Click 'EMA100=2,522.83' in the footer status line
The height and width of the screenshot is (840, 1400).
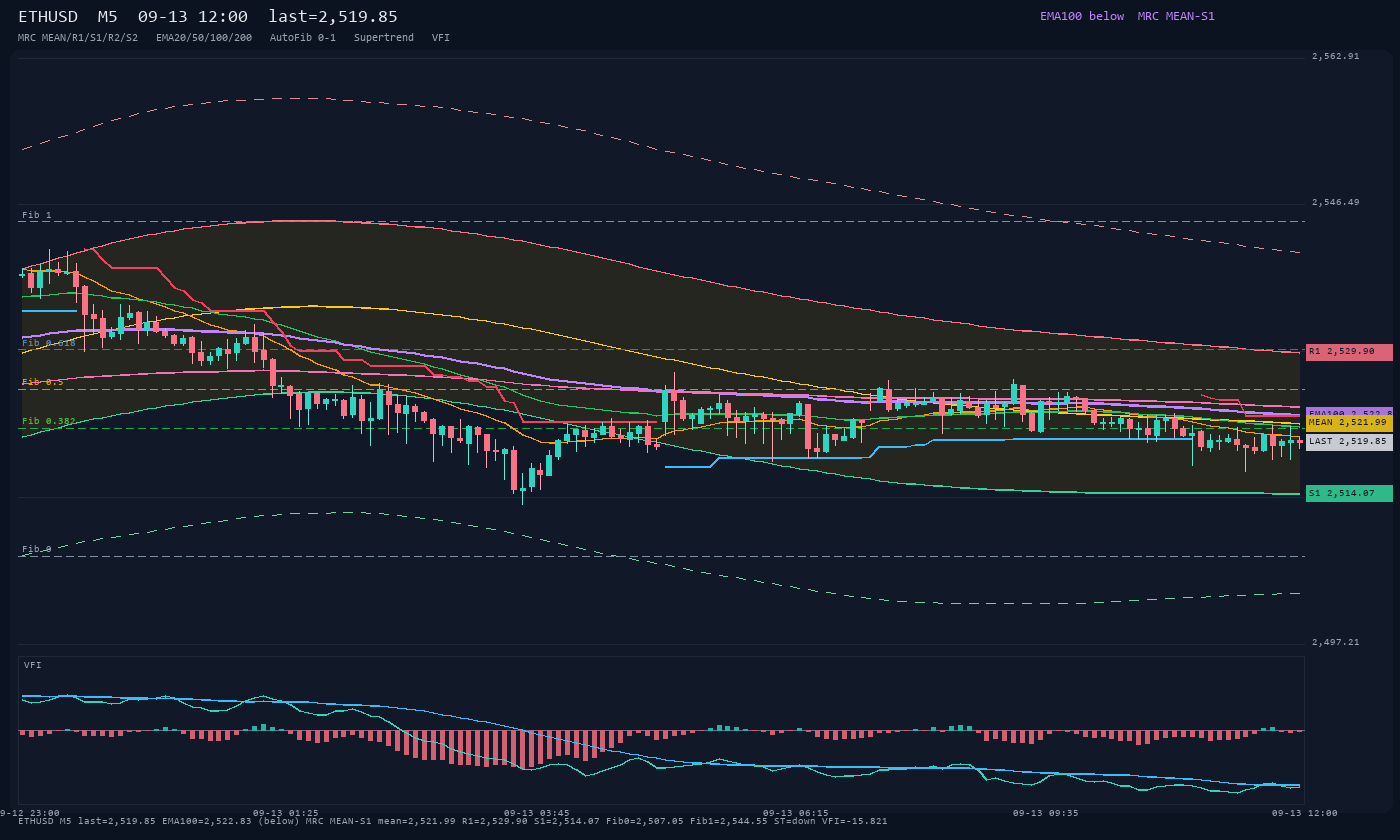(207, 821)
